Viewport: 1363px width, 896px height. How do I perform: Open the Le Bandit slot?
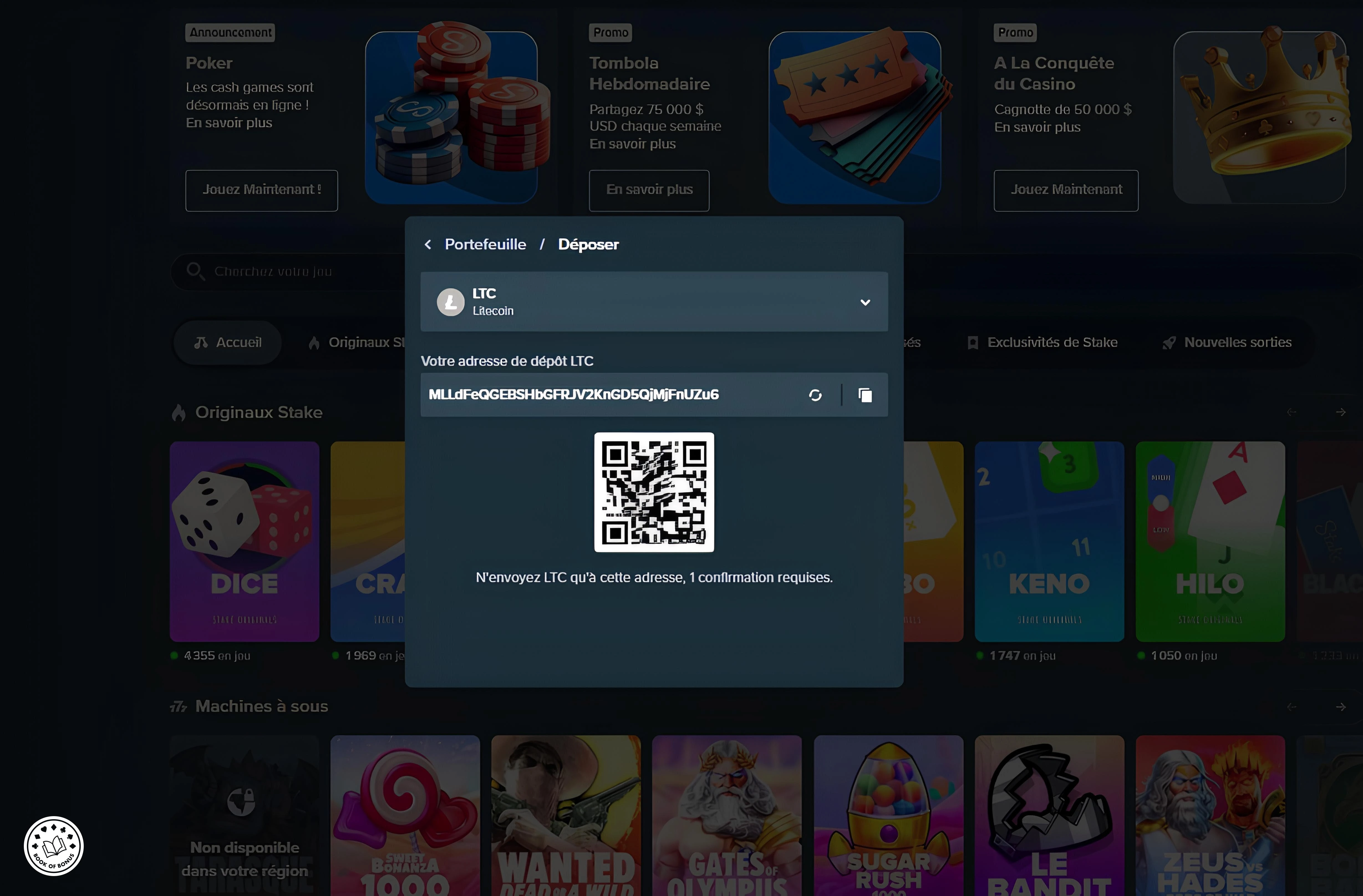pos(1049,816)
